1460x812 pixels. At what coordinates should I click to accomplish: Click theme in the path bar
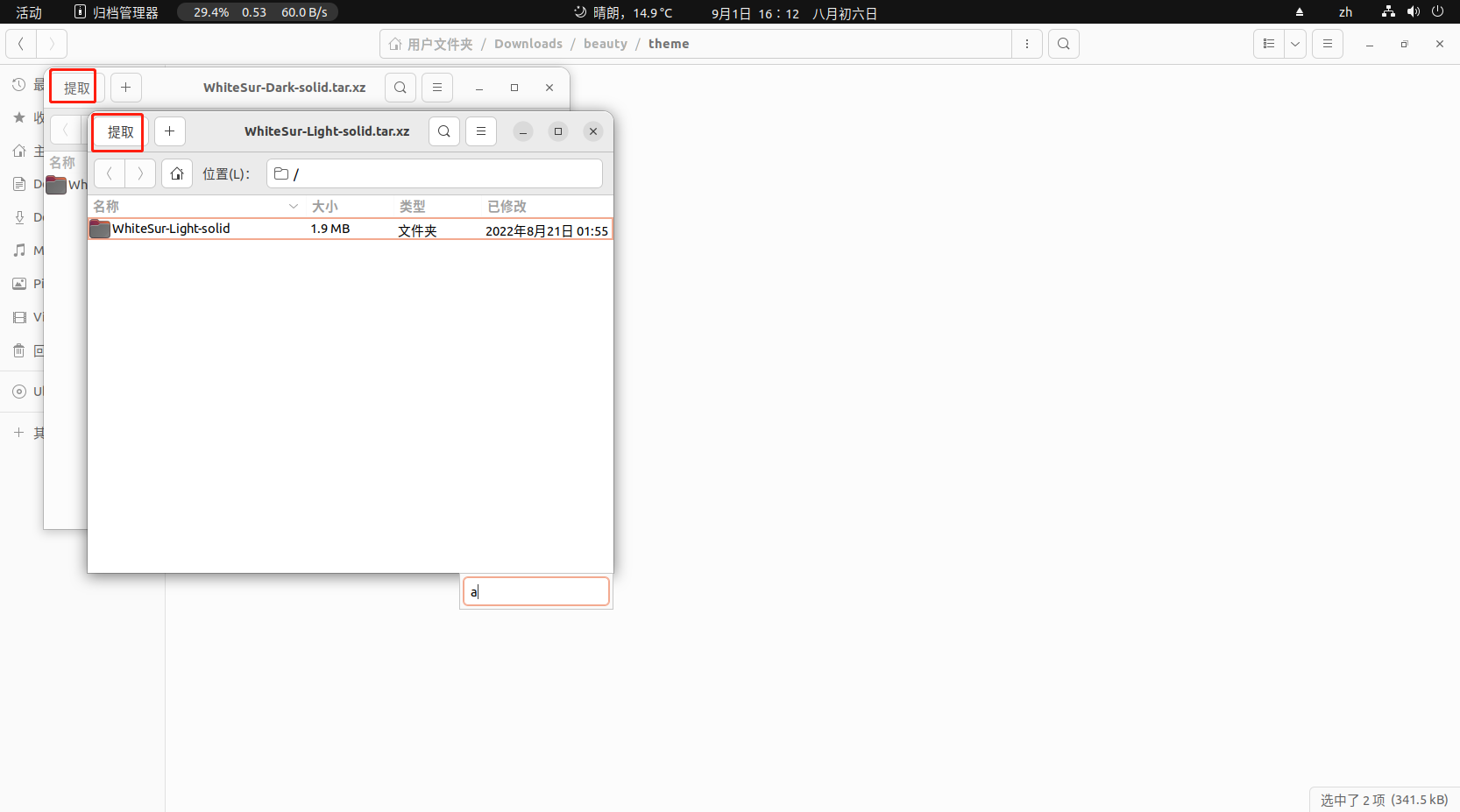669,44
